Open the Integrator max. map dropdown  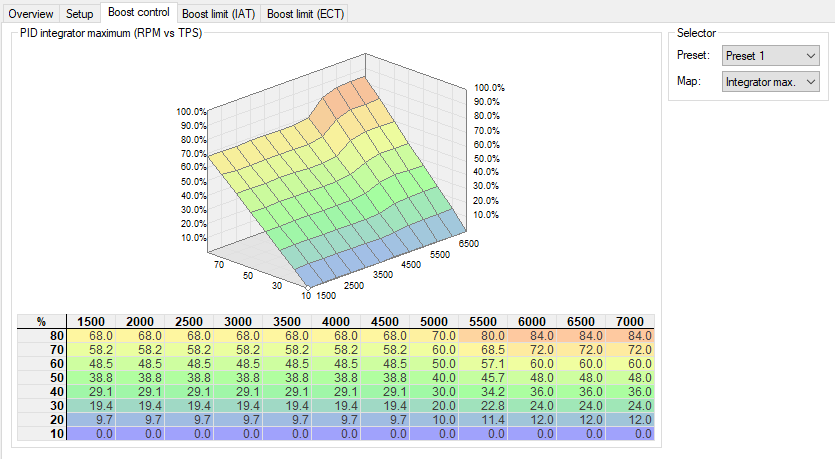771,82
